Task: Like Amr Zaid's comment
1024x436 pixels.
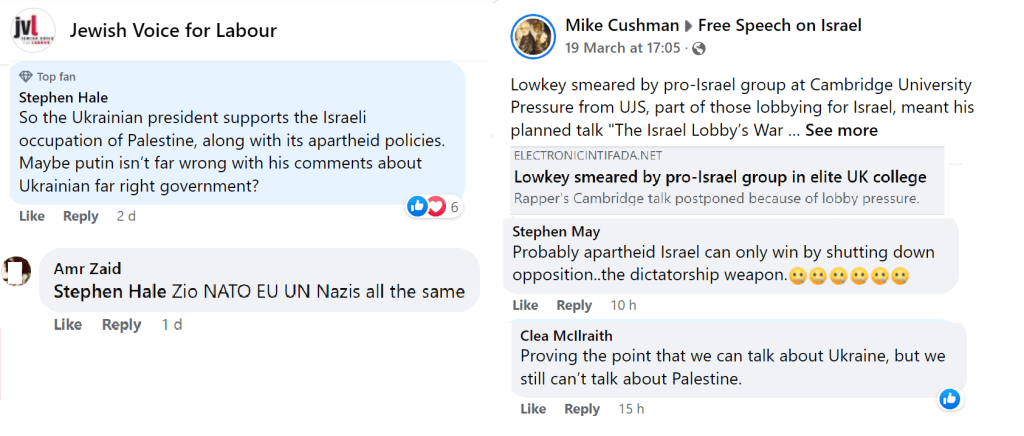Action: [x=67, y=324]
